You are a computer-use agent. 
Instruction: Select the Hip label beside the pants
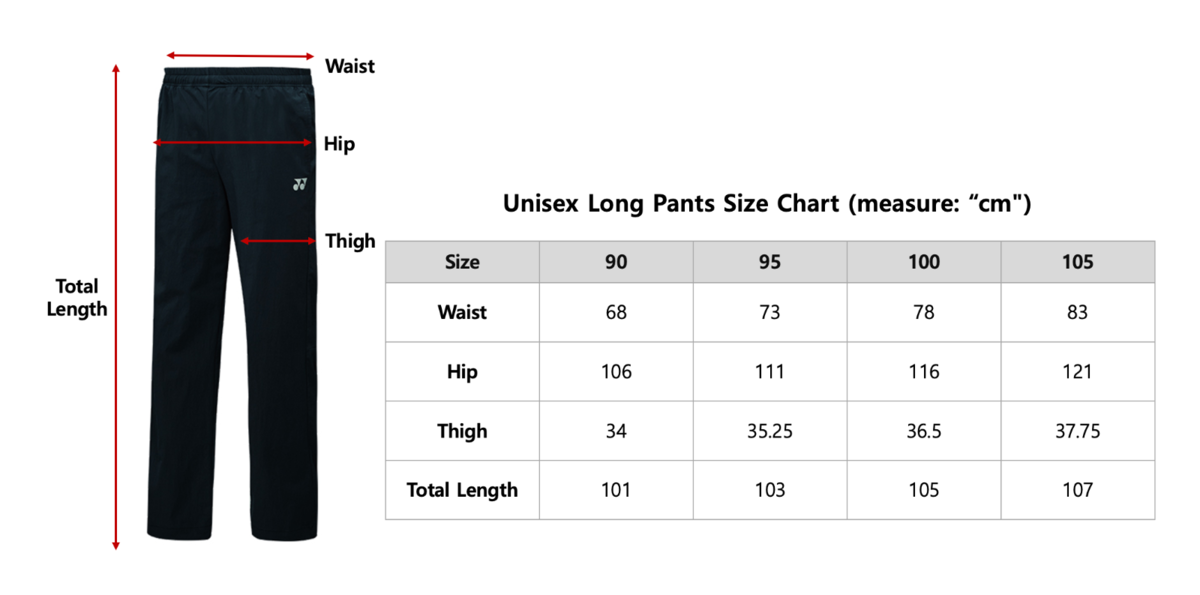point(339,144)
